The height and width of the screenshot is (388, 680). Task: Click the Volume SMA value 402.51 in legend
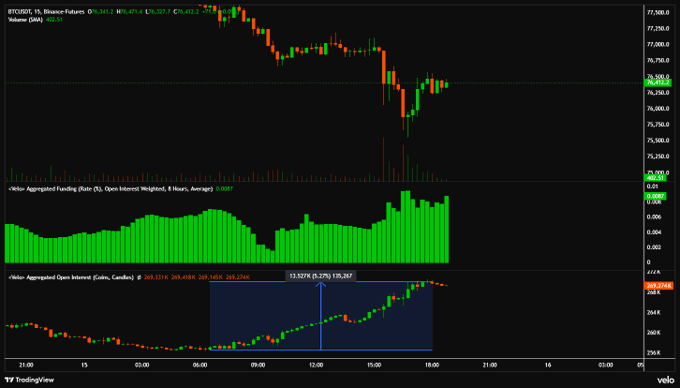pyautogui.click(x=54, y=20)
